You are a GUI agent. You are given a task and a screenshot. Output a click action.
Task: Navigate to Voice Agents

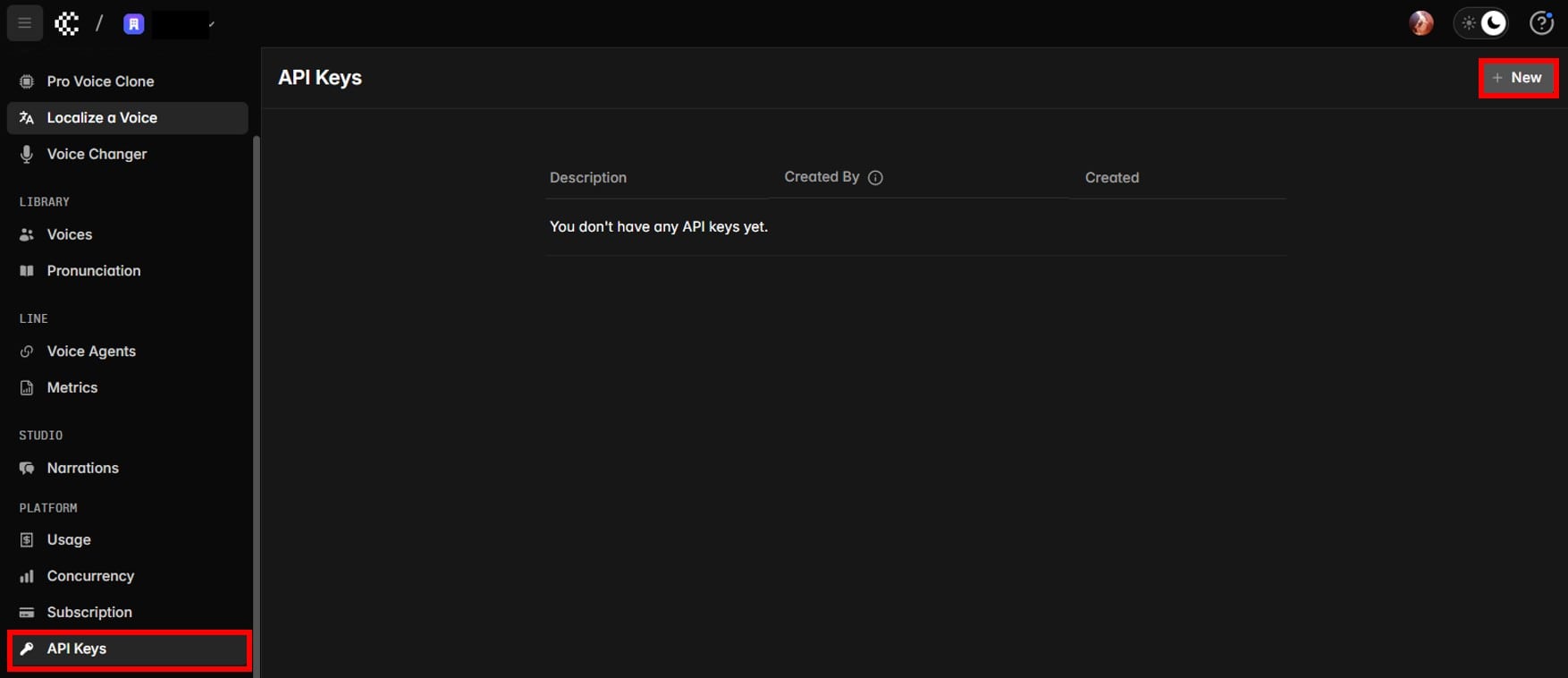click(91, 352)
